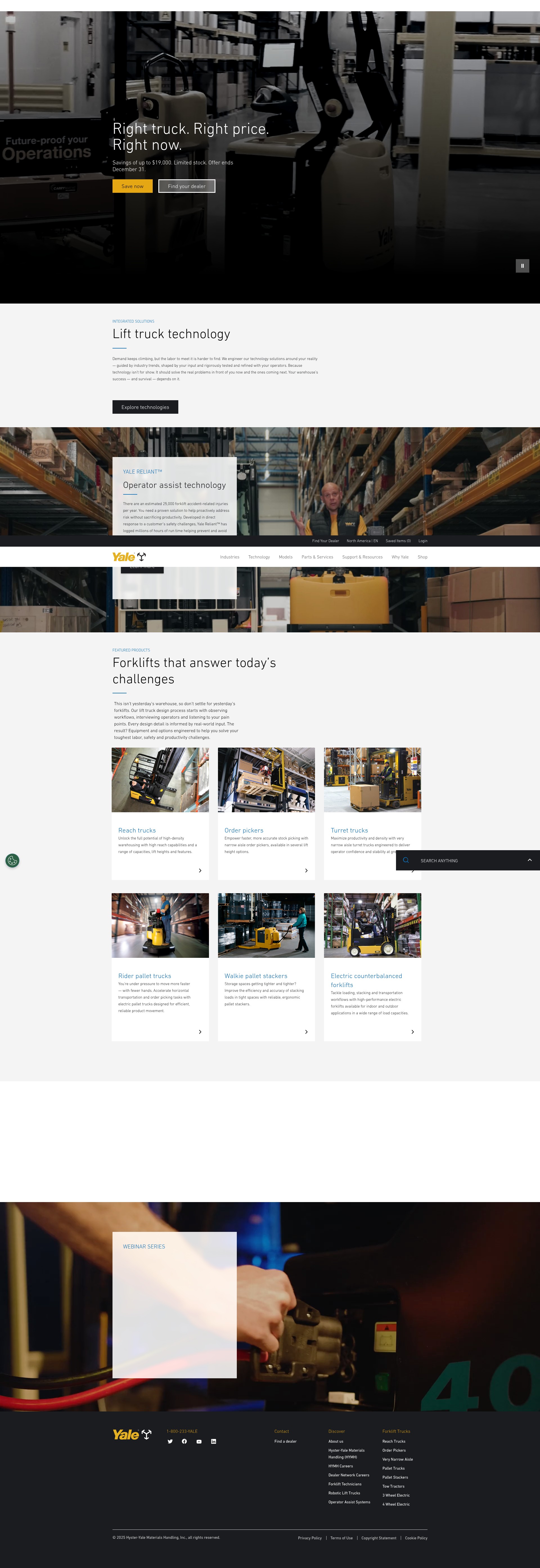Screen dimensions: 540x1568
Task: Click the Reach trucks title link
Action: [x=137, y=830]
